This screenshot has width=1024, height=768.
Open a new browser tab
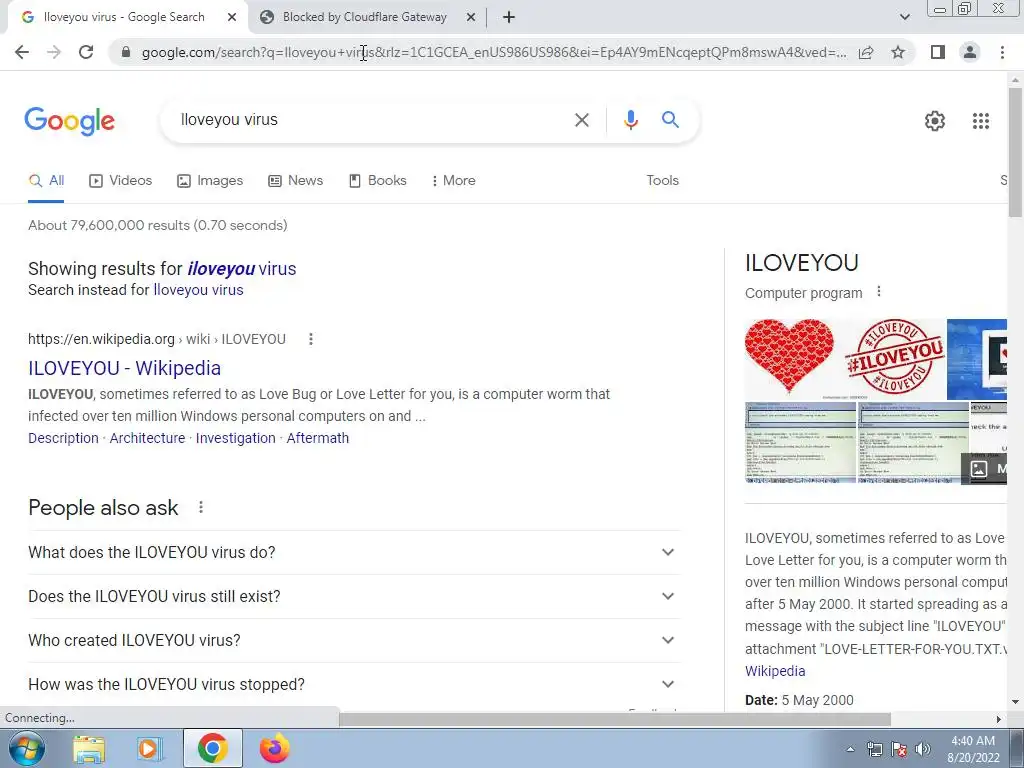click(509, 18)
